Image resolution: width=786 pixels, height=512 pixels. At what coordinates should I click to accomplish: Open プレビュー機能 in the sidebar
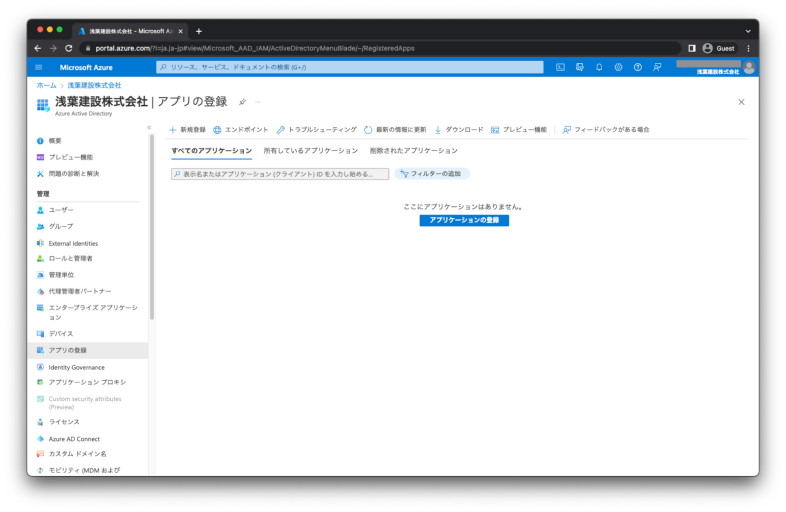point(65,157)
